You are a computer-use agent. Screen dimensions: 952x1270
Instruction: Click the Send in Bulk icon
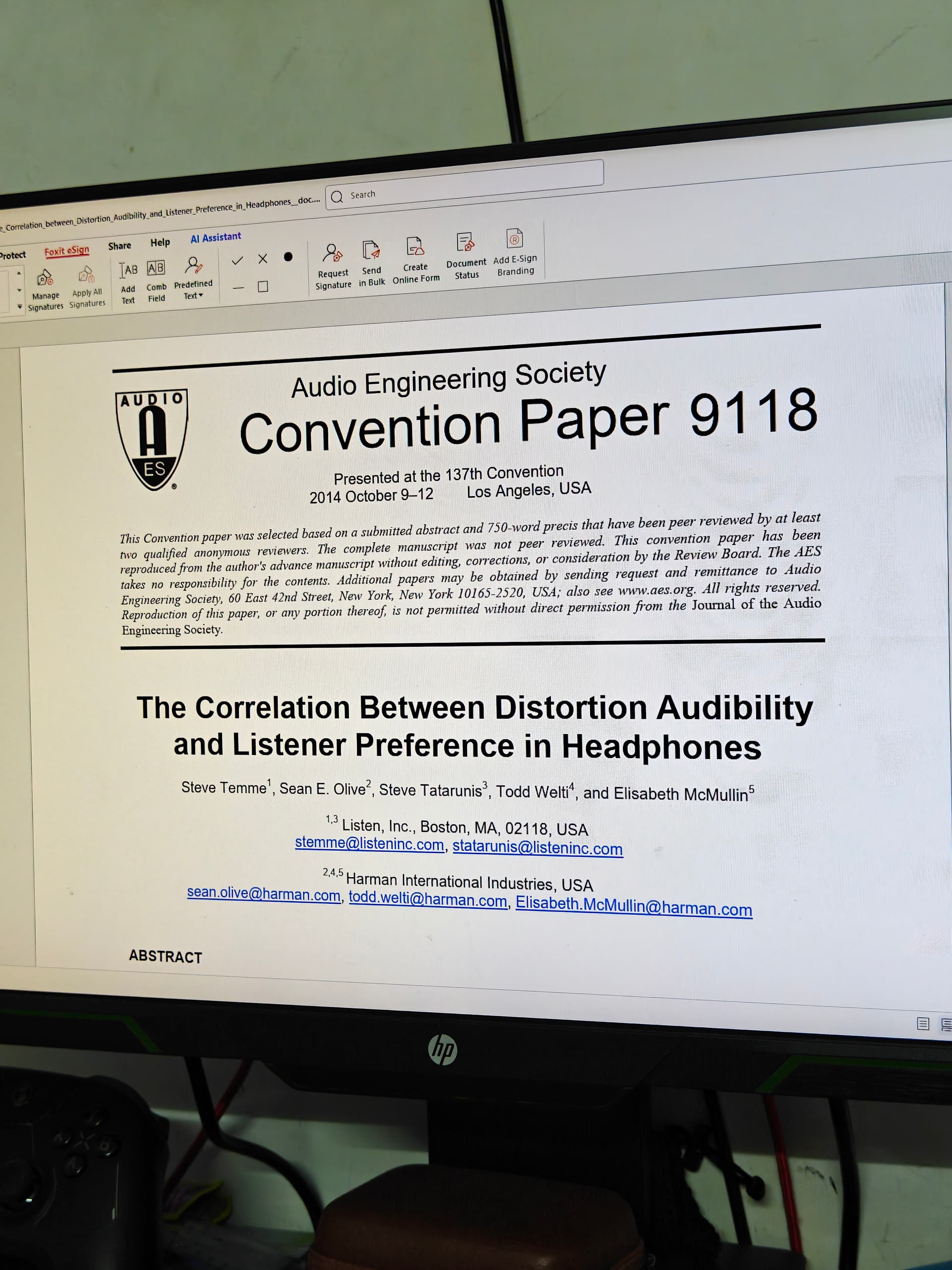(371, 251)
